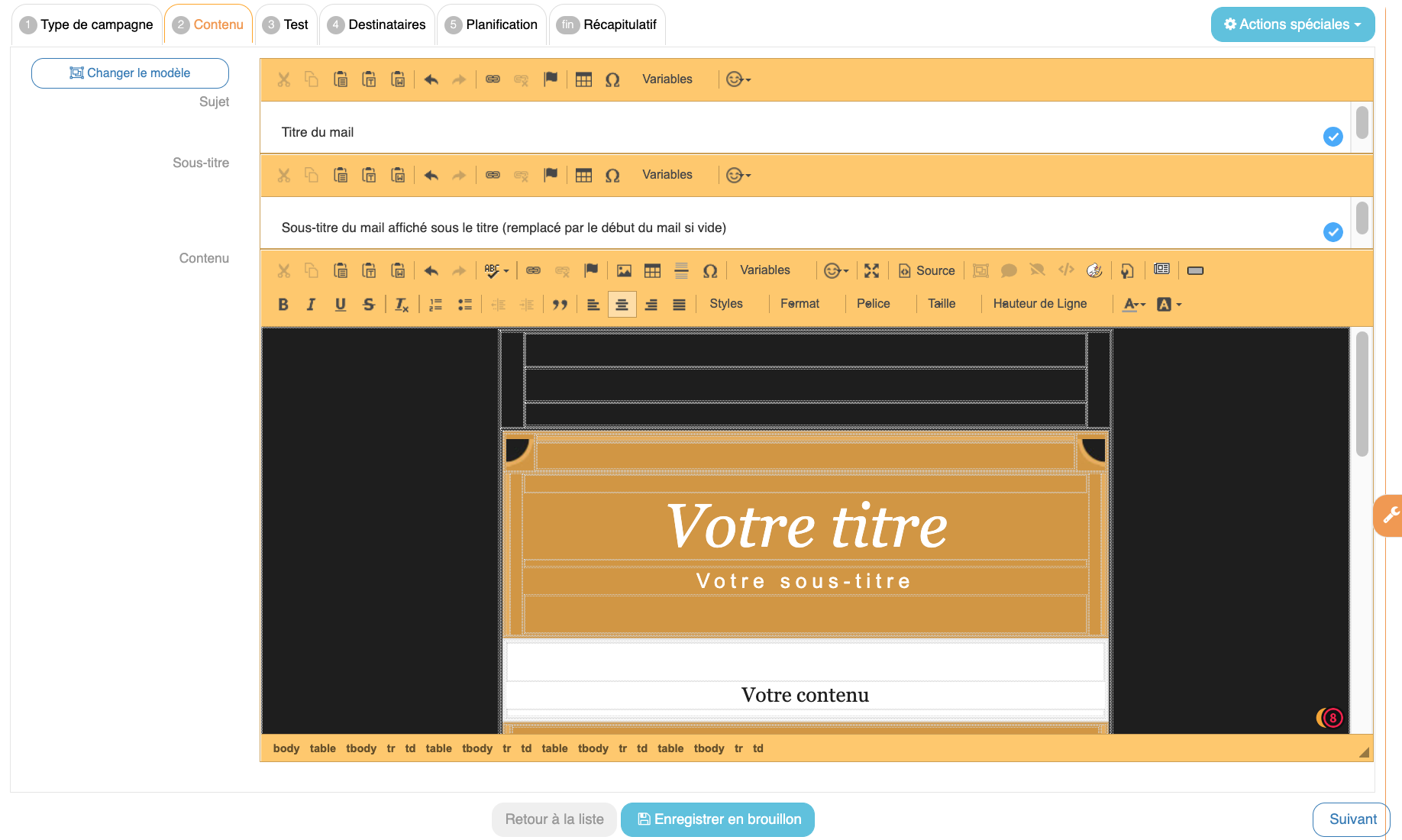Insert numbered list in content editor

click(x=435, y=305)
